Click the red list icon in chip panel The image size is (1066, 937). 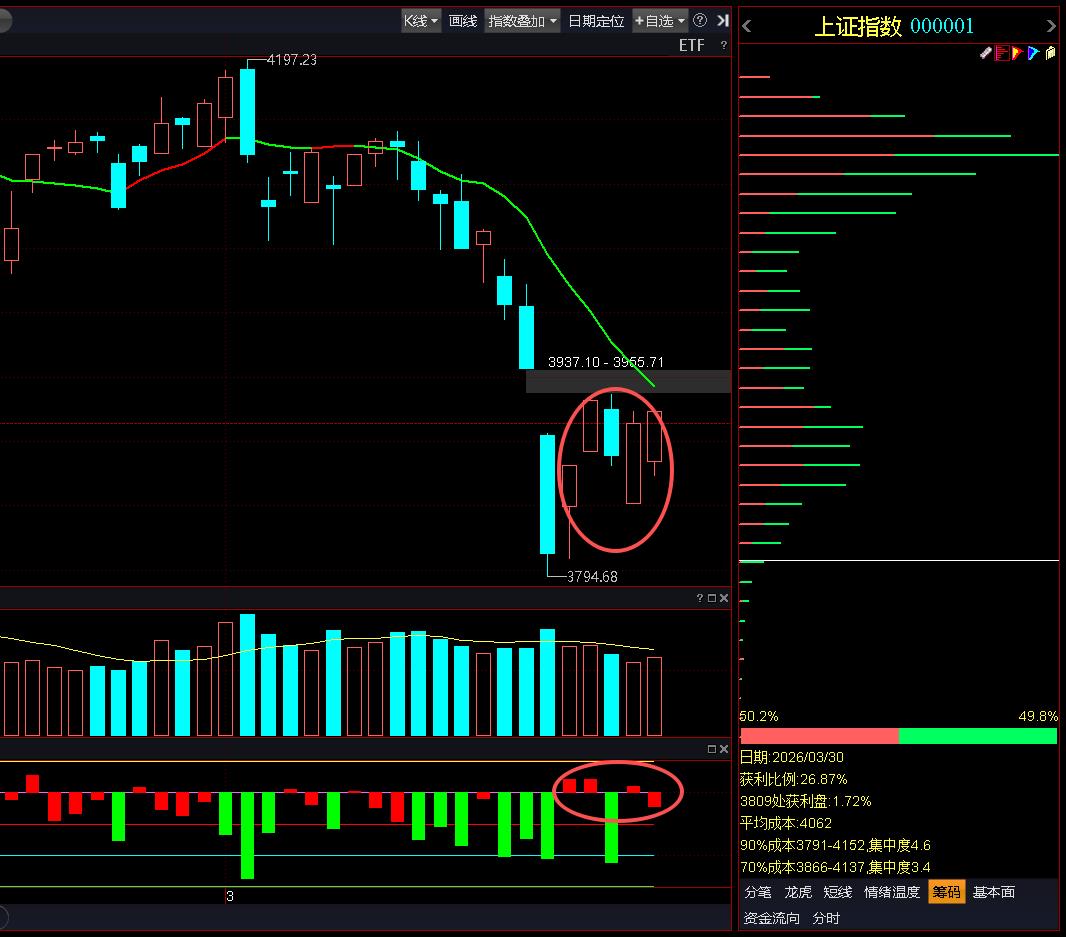1001,53
